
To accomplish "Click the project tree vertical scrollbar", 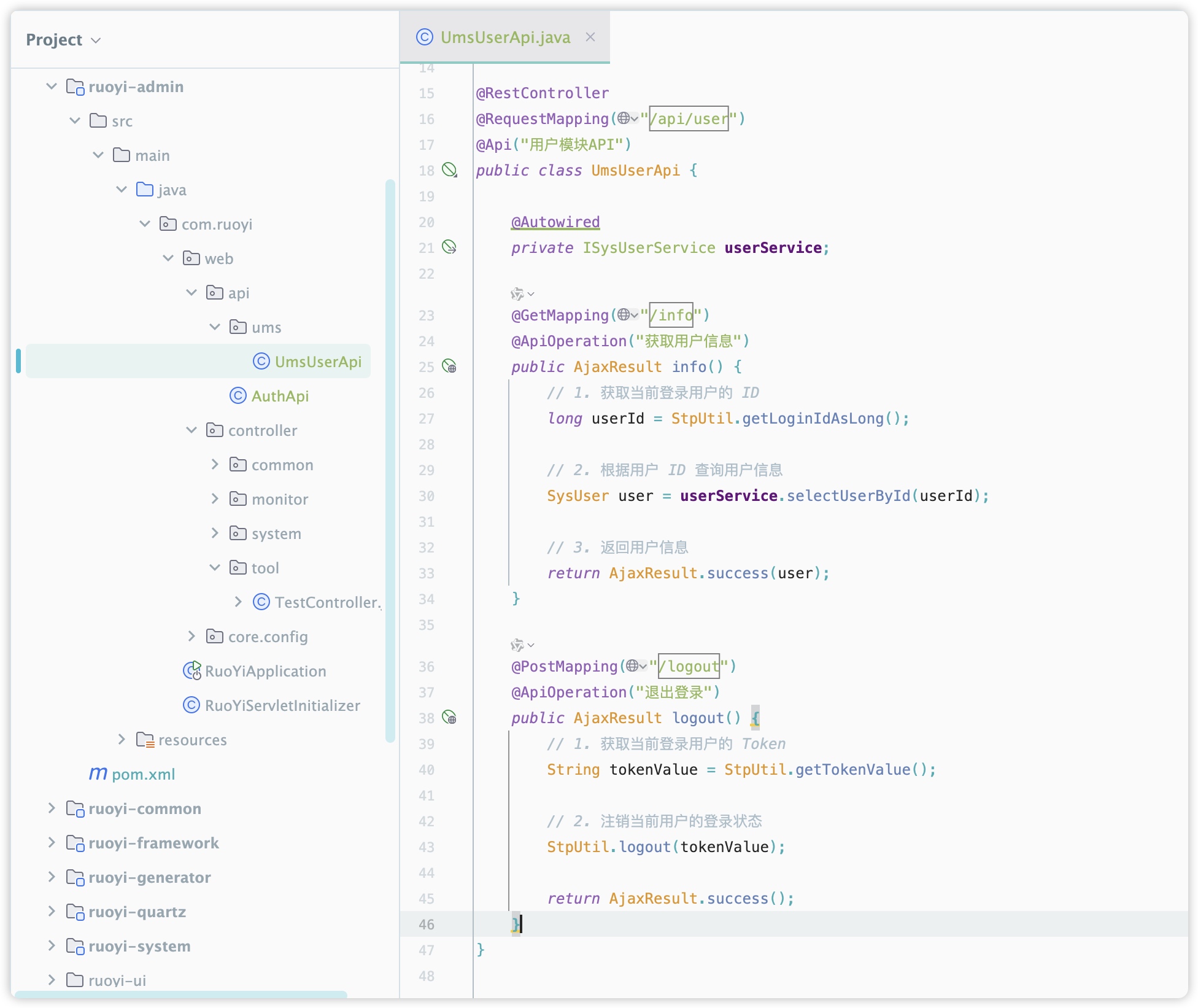I will click(390, 460).
